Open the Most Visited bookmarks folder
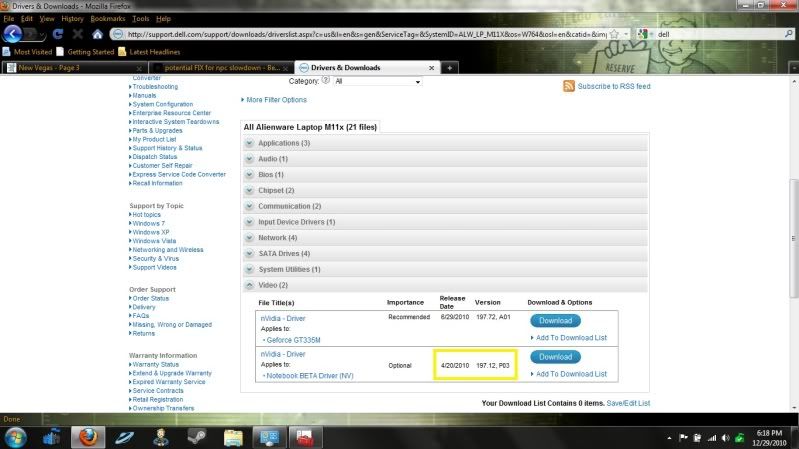Screen dimensions: 799x449 click(28, 52)
